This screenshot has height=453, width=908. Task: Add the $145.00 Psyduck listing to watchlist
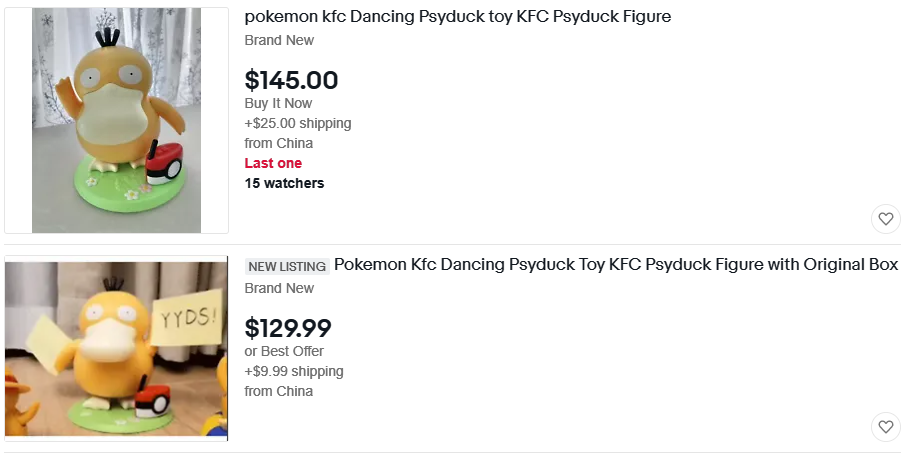click(885, 219)
